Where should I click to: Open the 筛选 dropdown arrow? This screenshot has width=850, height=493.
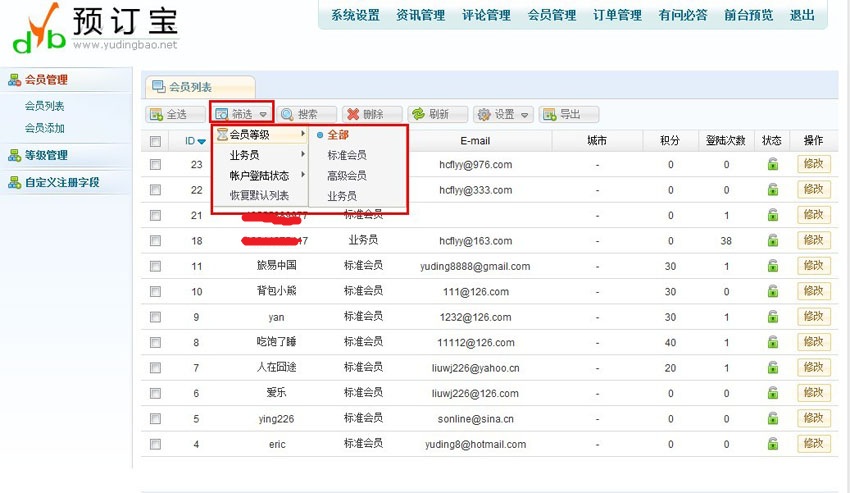click(263, 114)
